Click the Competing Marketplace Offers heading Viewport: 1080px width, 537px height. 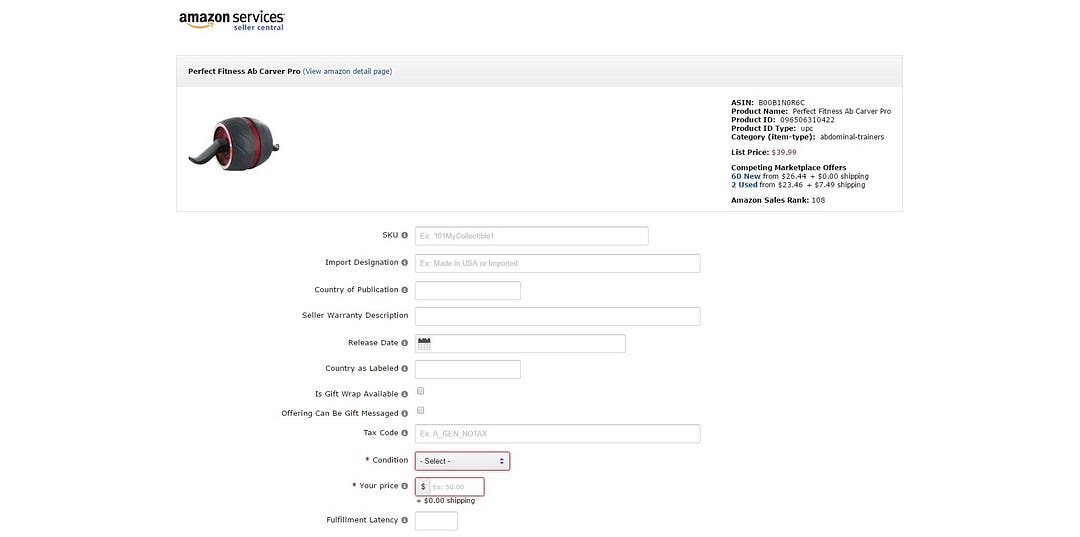click(789, 167)
